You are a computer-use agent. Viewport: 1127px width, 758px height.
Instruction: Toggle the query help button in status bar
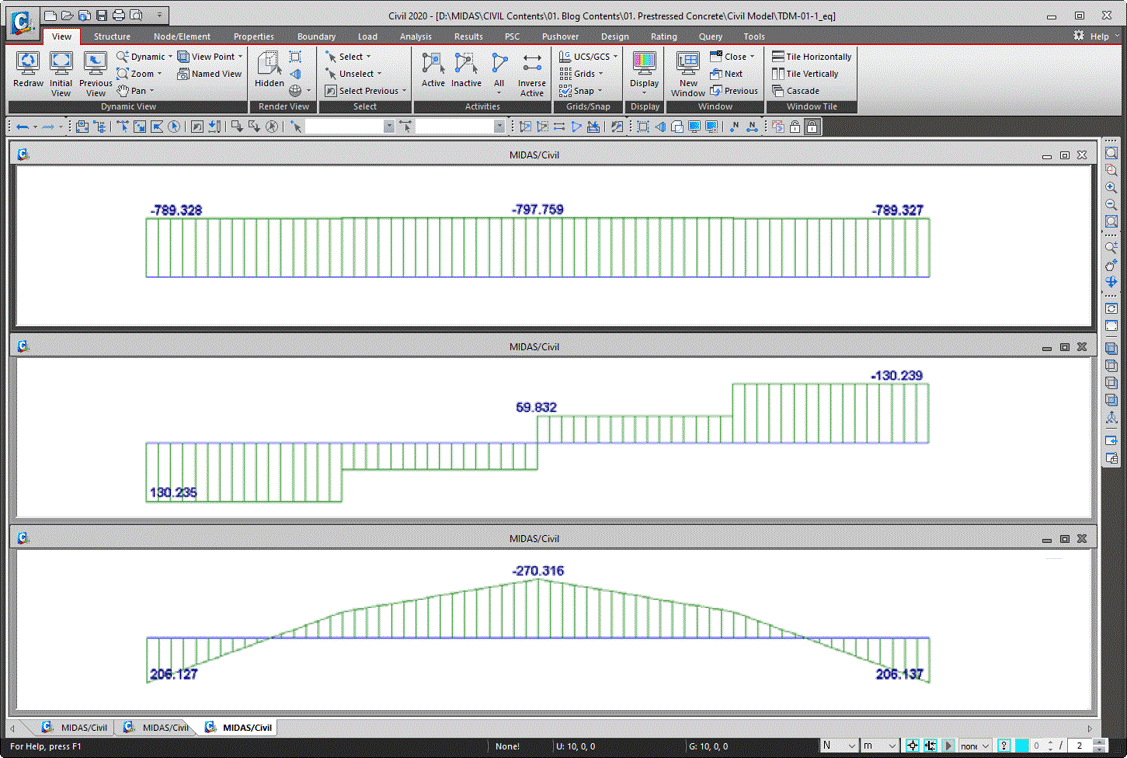pos(1003,745)
